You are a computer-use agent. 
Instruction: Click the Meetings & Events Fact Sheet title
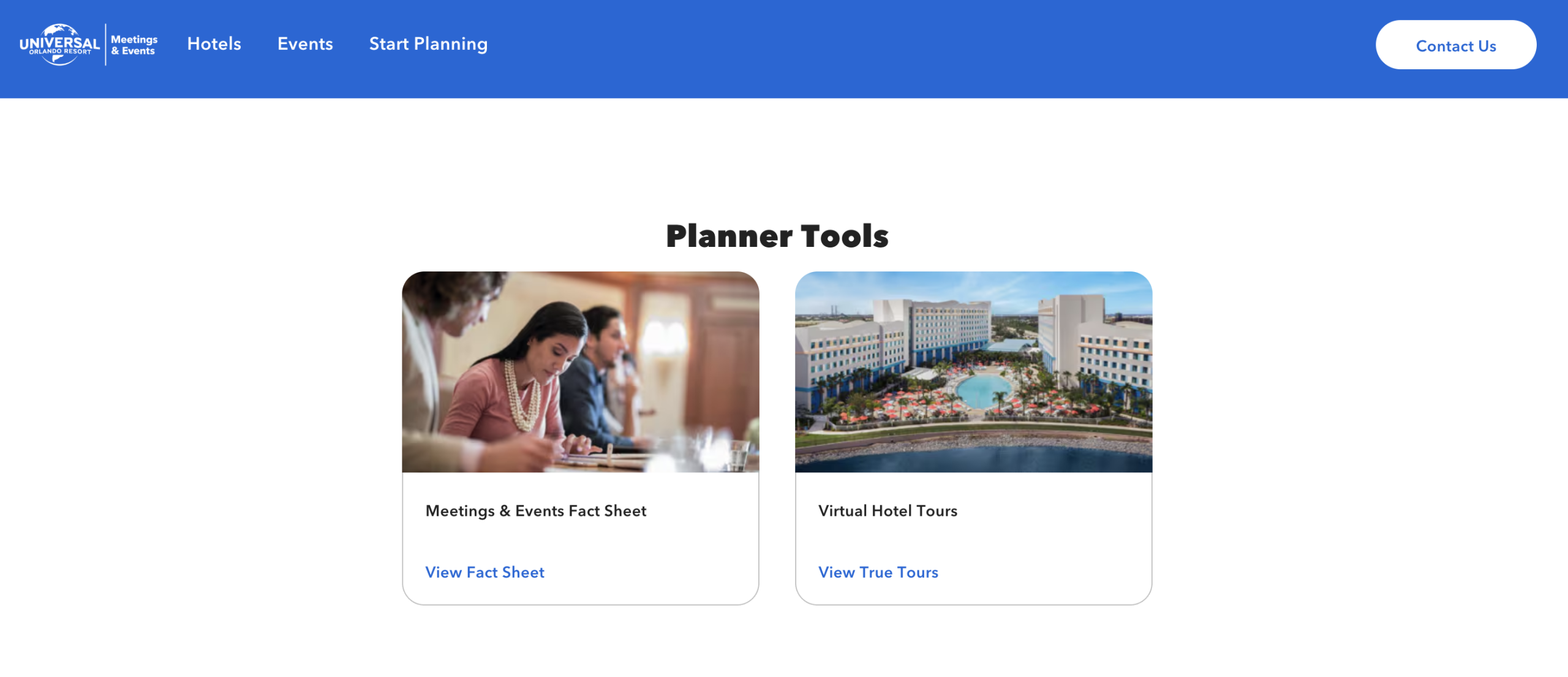coord(535,511)
